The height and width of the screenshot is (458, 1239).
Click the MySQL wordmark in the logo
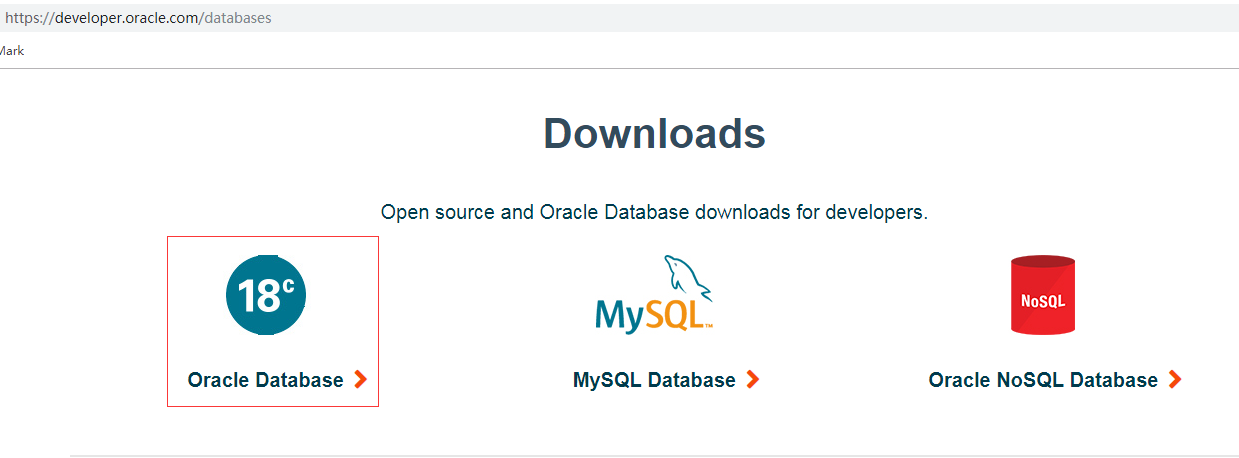click(653, 315)
